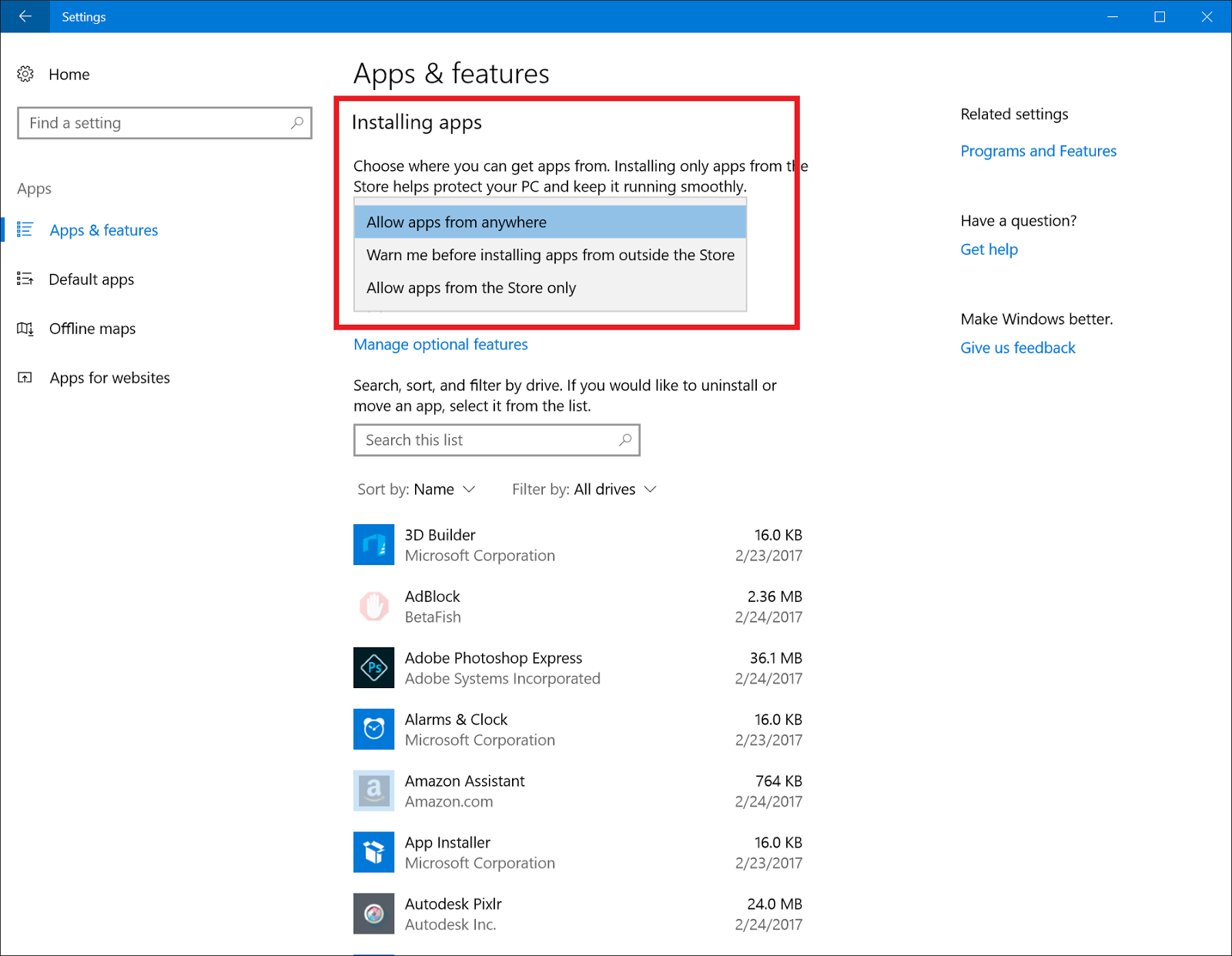Select the AdBlock app icon
Viewport: 1232px width, 956px height.
[373, 606]
